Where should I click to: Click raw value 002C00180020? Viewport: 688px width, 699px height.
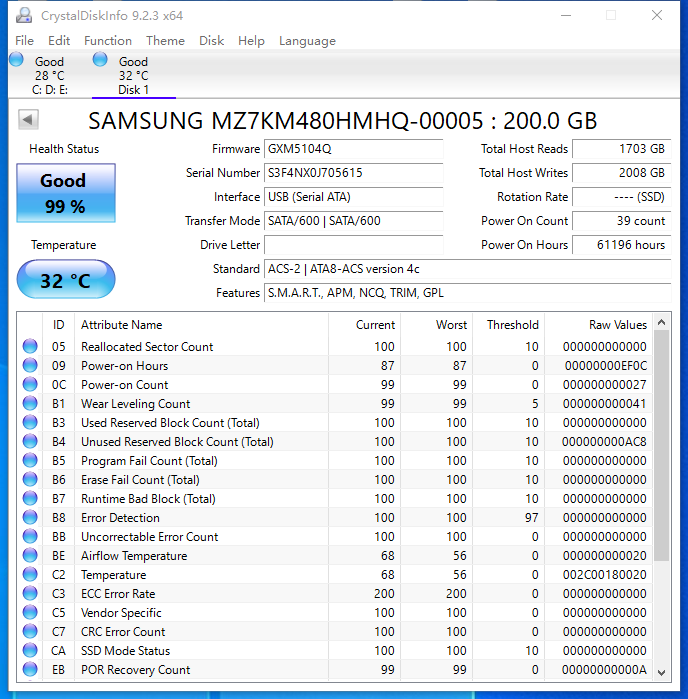tap(605, 575)
